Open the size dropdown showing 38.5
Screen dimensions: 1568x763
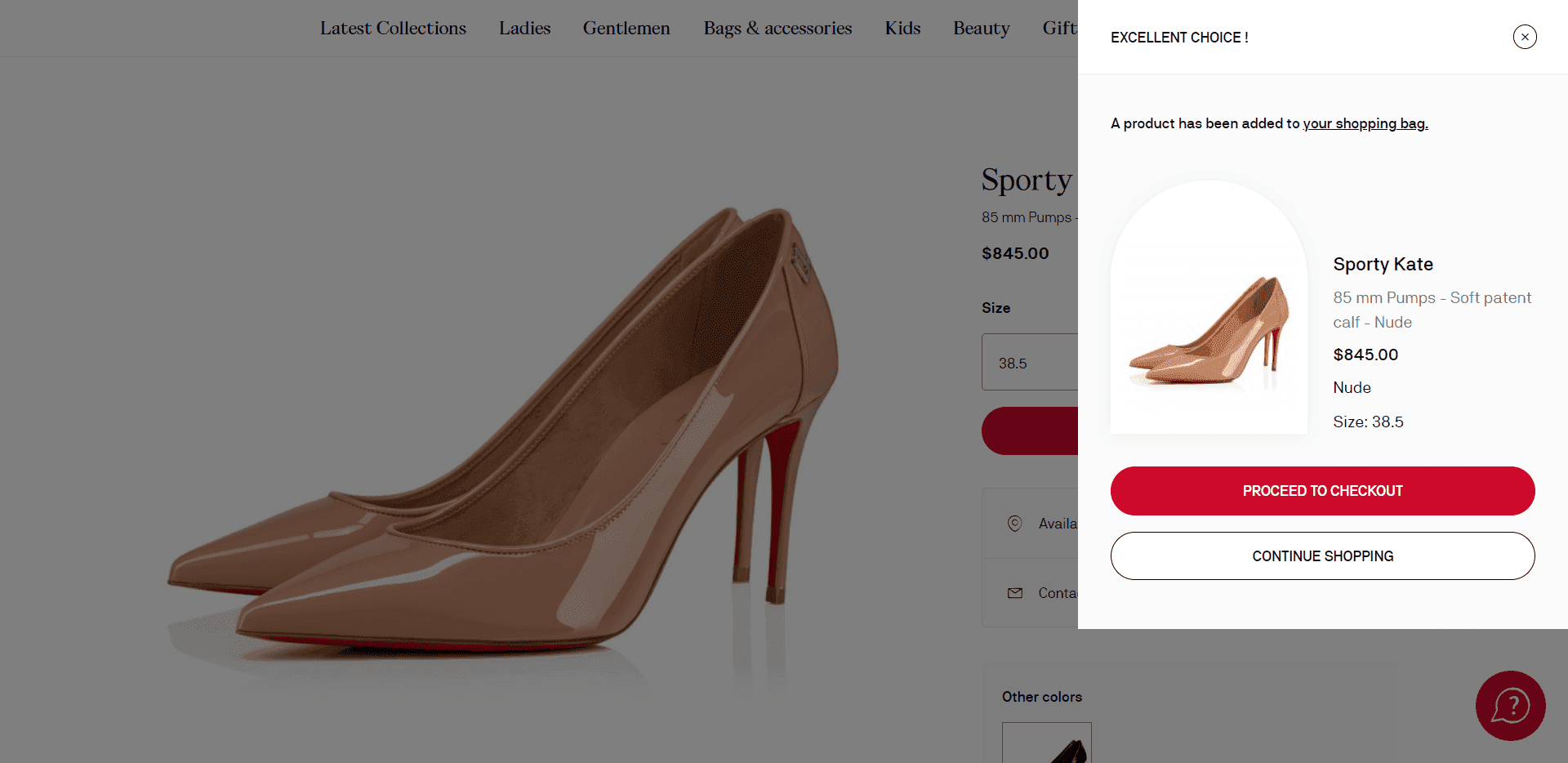[1030, 362]
